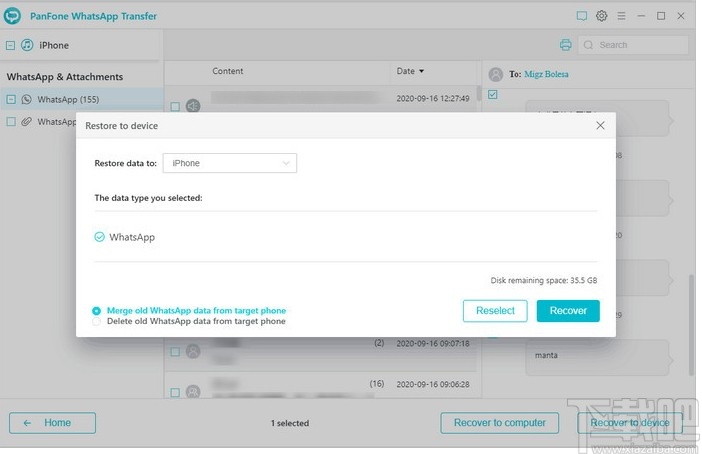
Task: Click the 2020-09-16 09:07:18 date cell
Action: pyautogui.click(x=433, y=343)
